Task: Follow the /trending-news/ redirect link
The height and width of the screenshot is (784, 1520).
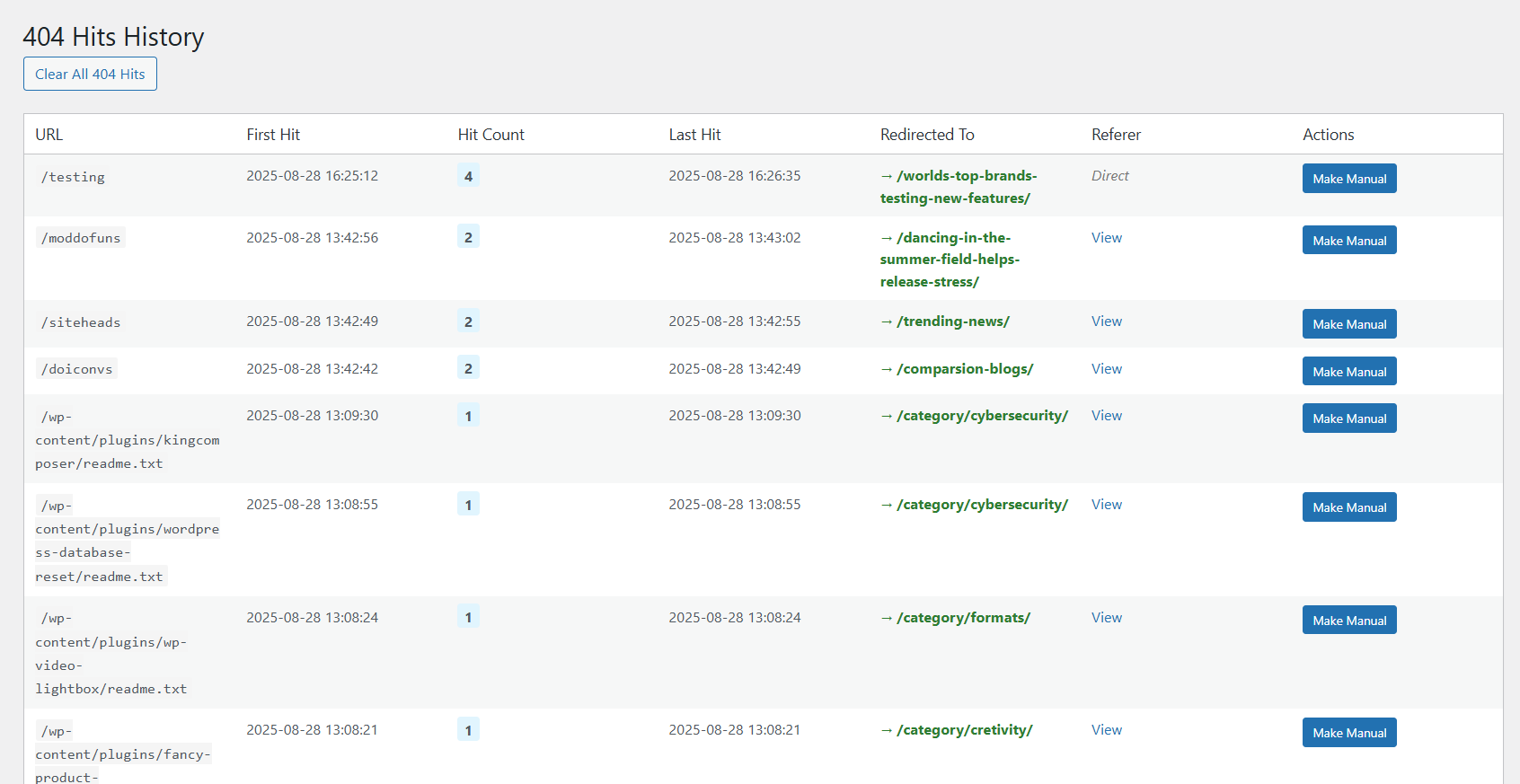Action: tap(952, 322)
